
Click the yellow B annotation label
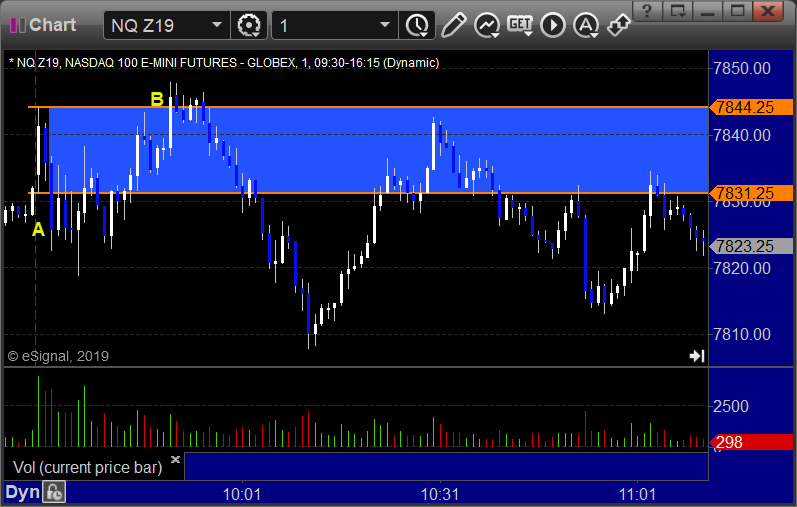tap(157, 99)
